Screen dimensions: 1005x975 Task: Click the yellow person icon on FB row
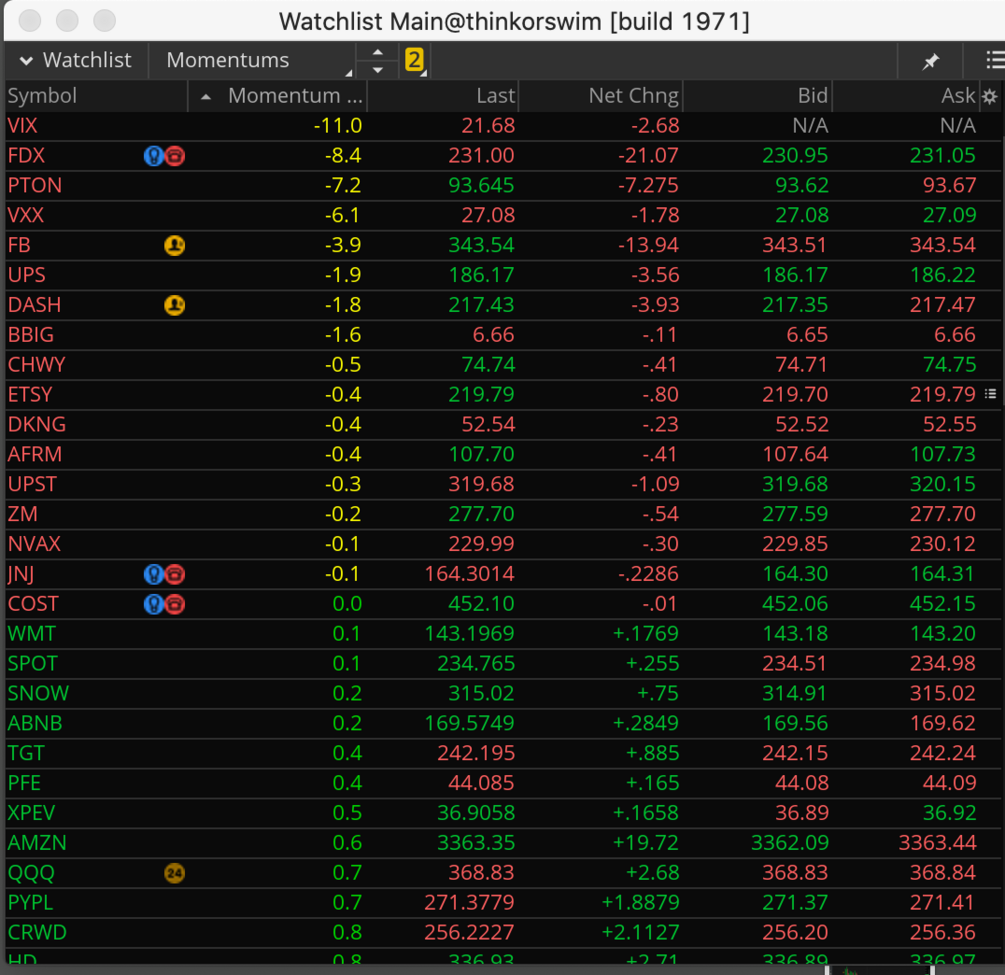(174, 246)
